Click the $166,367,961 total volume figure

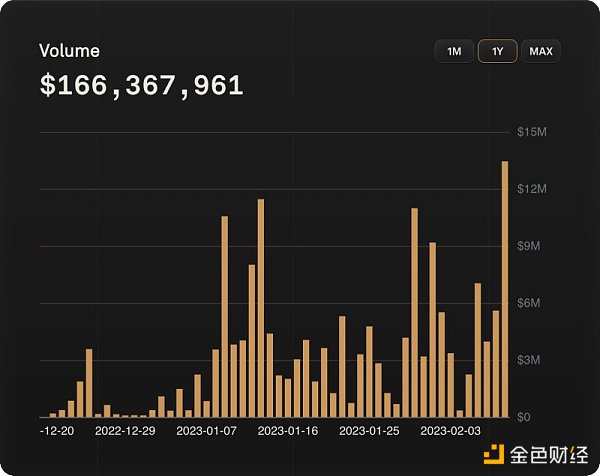tap(141, 85)
